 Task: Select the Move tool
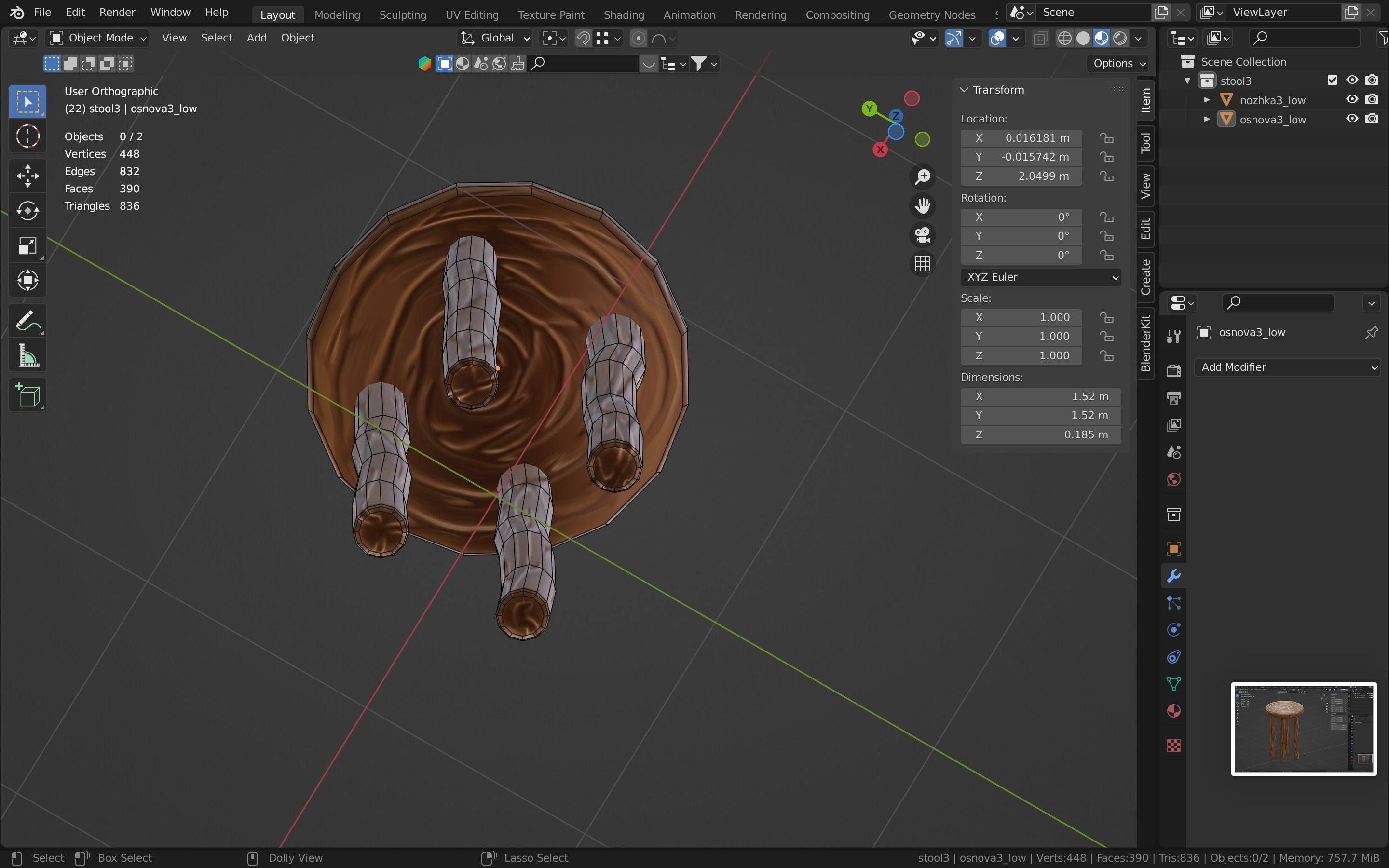click(27, 176)
